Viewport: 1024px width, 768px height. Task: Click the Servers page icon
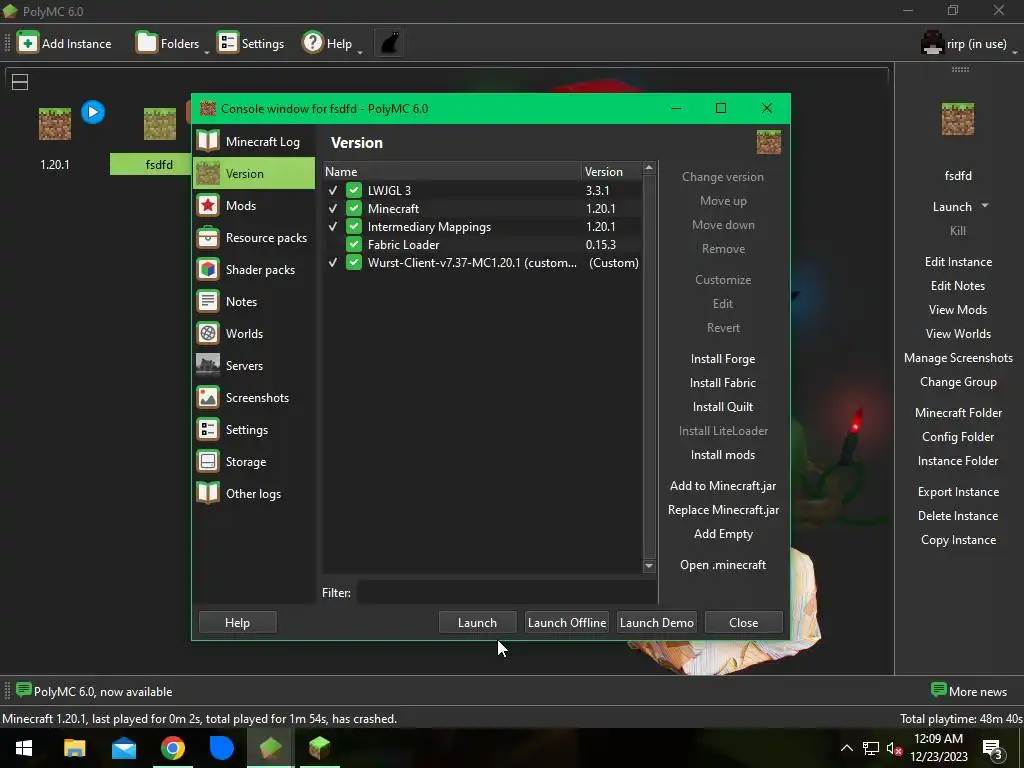click(x=208, y=366)
